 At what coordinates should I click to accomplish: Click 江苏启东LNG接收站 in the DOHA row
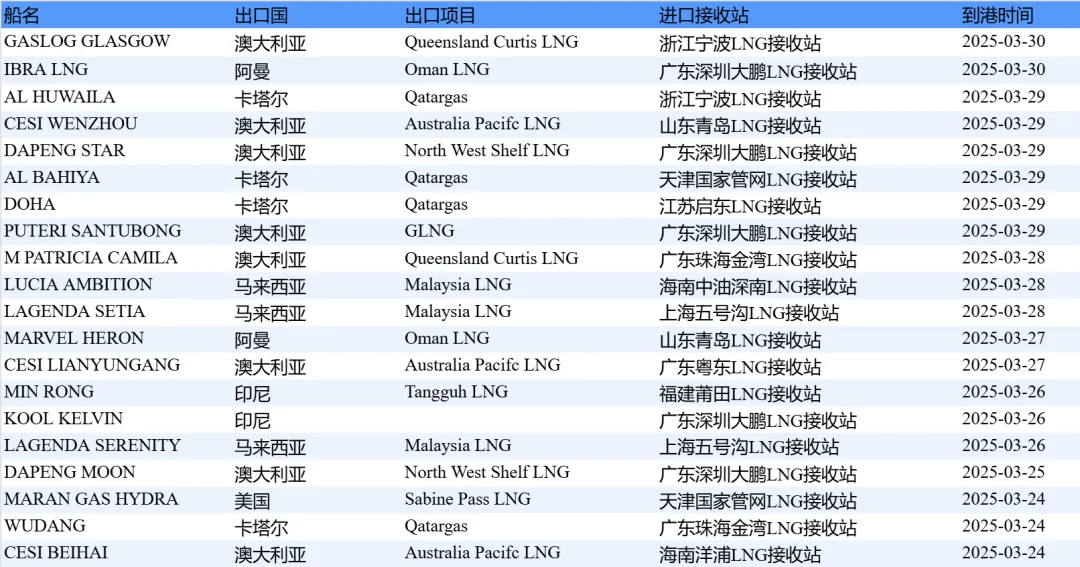pos(740,206)
